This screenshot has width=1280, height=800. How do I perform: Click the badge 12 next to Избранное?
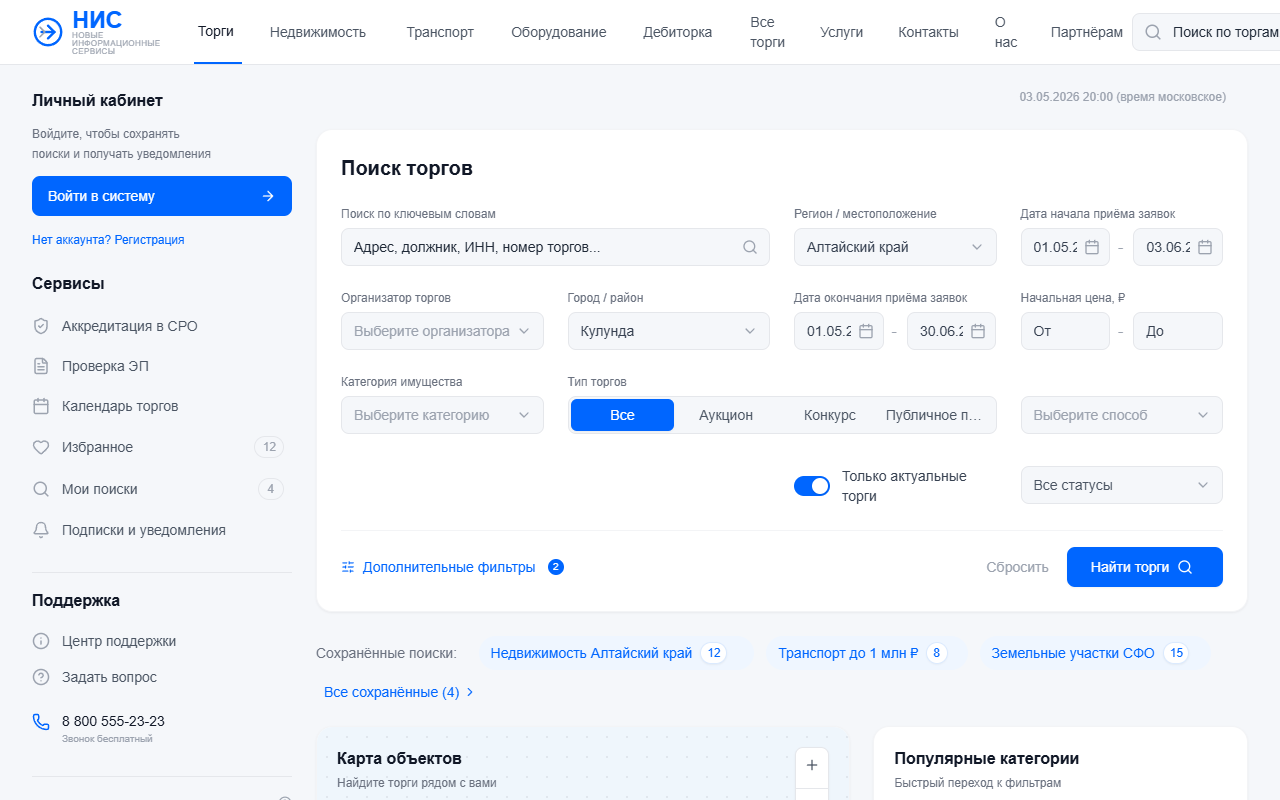[269, 447]
